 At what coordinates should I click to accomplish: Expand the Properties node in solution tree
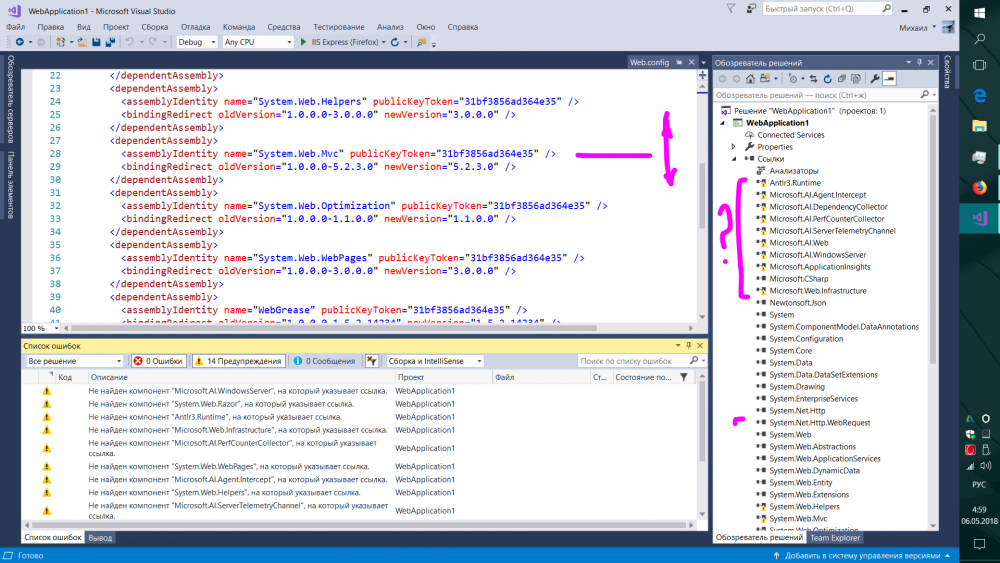tap(734, 147)
